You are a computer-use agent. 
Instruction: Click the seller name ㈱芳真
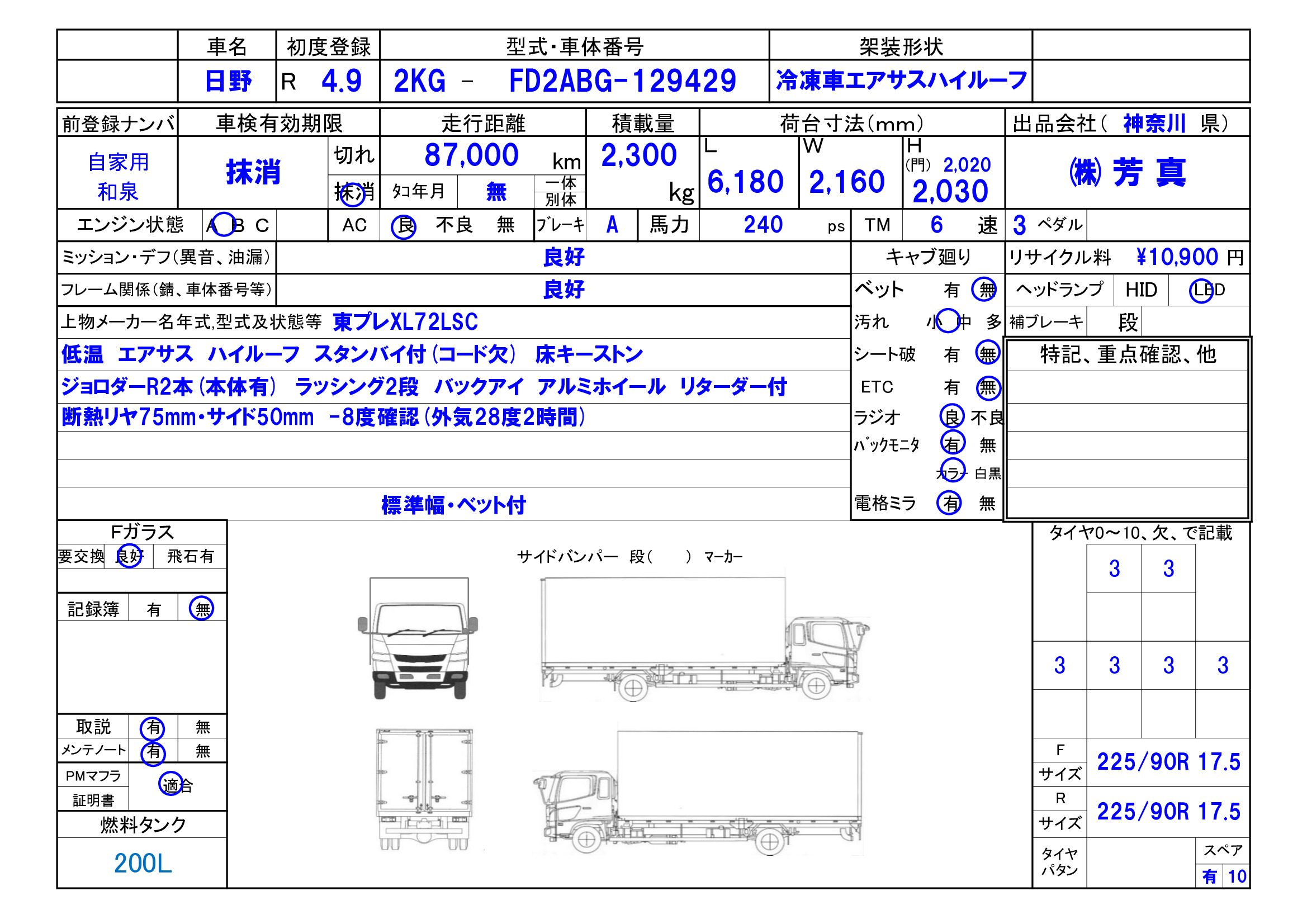pyautogui.click(x=1127, y=173)
